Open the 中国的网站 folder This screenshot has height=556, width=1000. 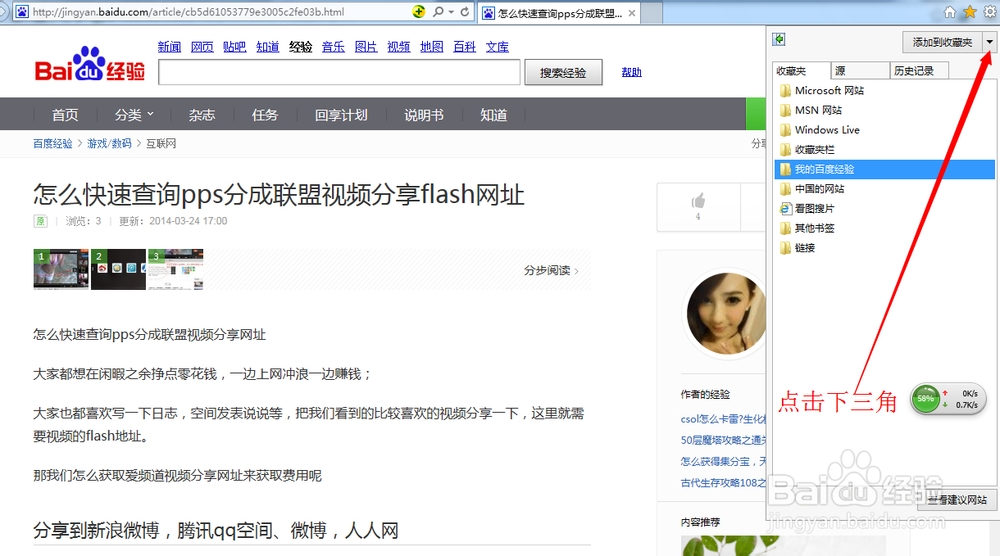[812, 189]
